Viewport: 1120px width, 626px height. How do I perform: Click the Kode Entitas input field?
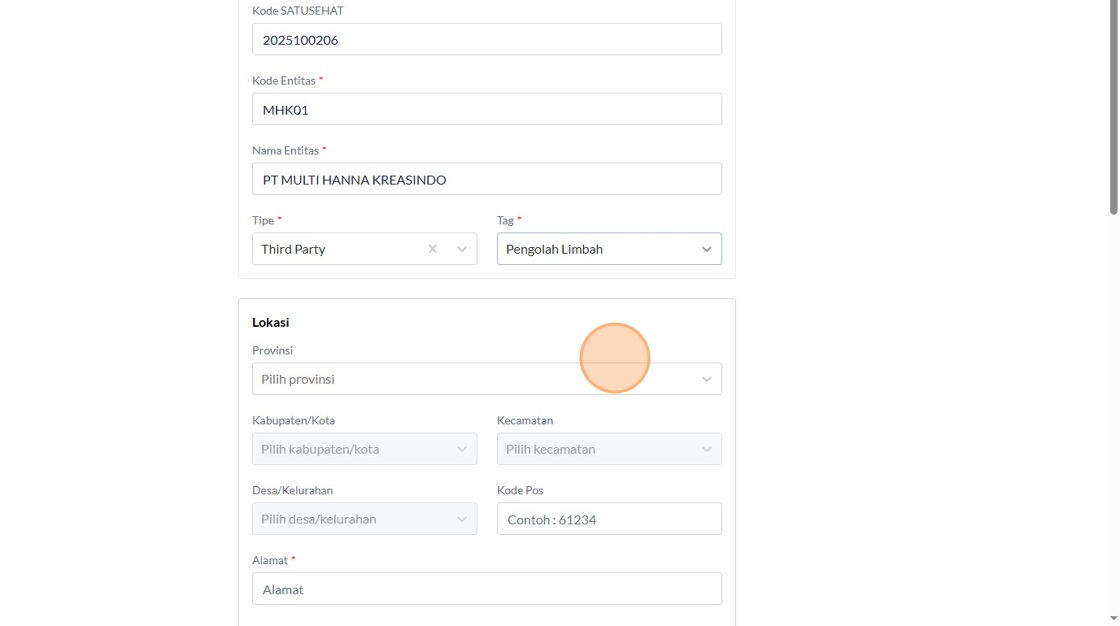pyautogui.click(x=486, y=110)
